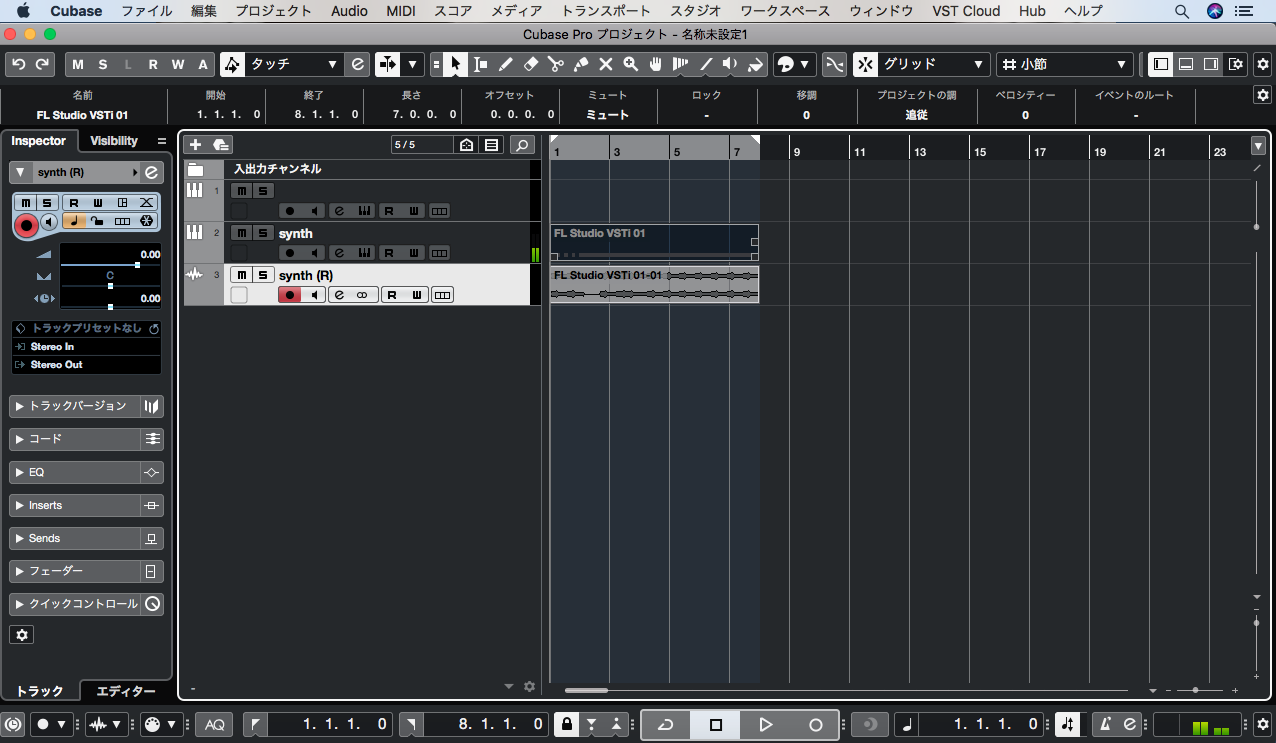Image resolution: width=1276 pixels, height=743 pixels.
Task: Open the automation mode タッチ dropdown
Action: pyautogui.click(x=295, y=64)
